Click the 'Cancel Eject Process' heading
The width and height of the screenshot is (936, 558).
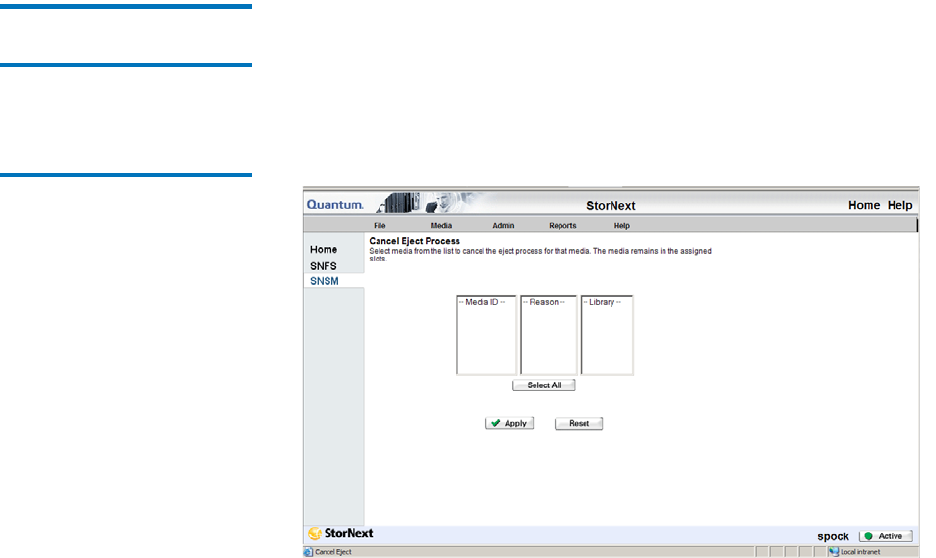[414, 241]
